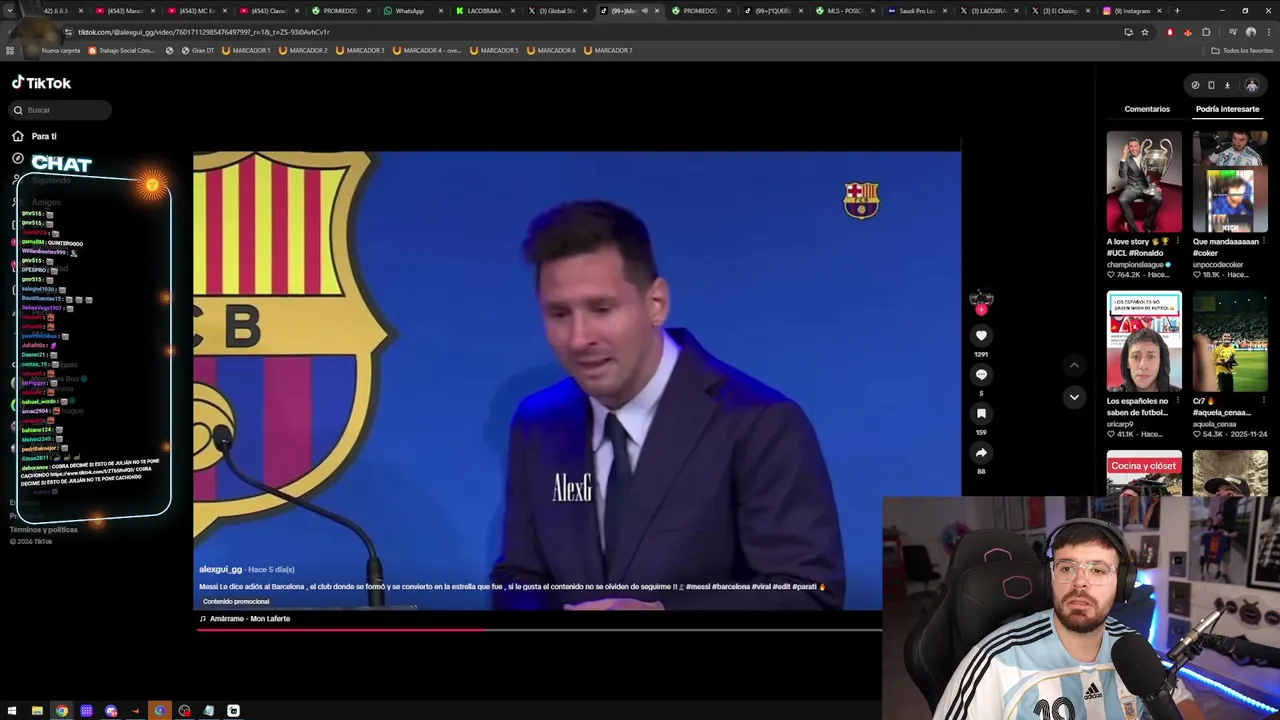Go to next video down chevron
Screen dimensions: 1280x720
point(1074,397)
